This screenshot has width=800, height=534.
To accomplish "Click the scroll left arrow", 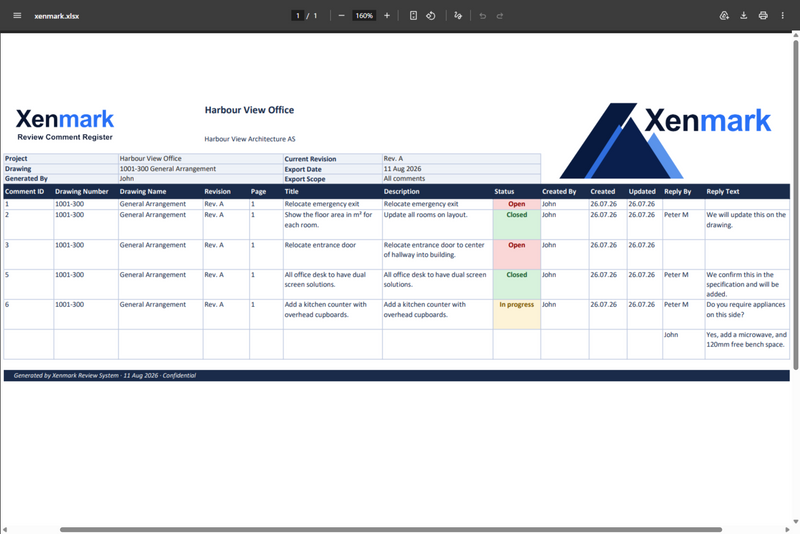I will pyautogui.click(x=5, y=529).
